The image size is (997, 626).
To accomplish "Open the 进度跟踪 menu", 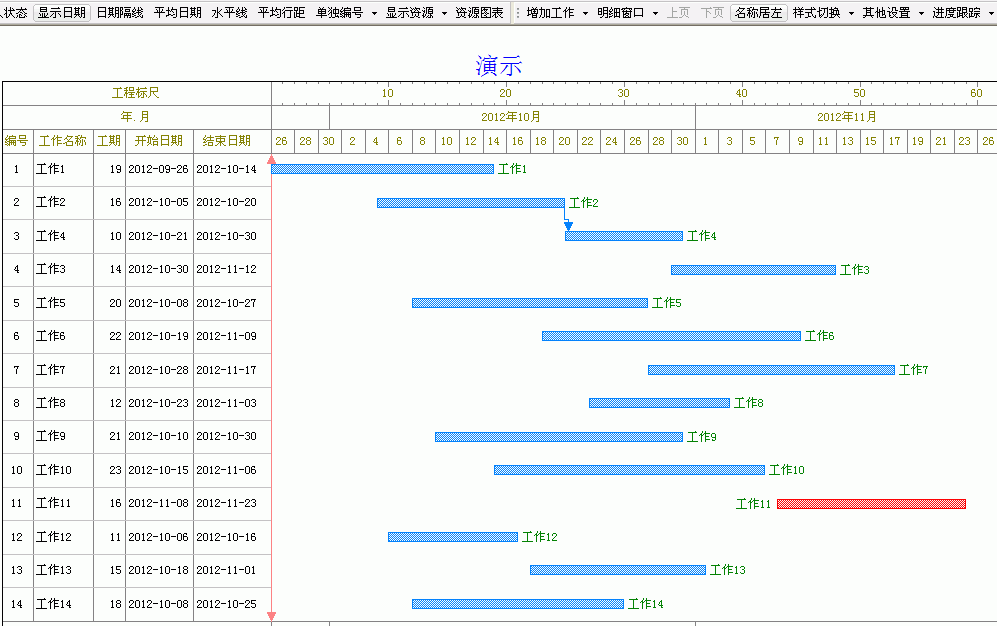I will 962,13.
